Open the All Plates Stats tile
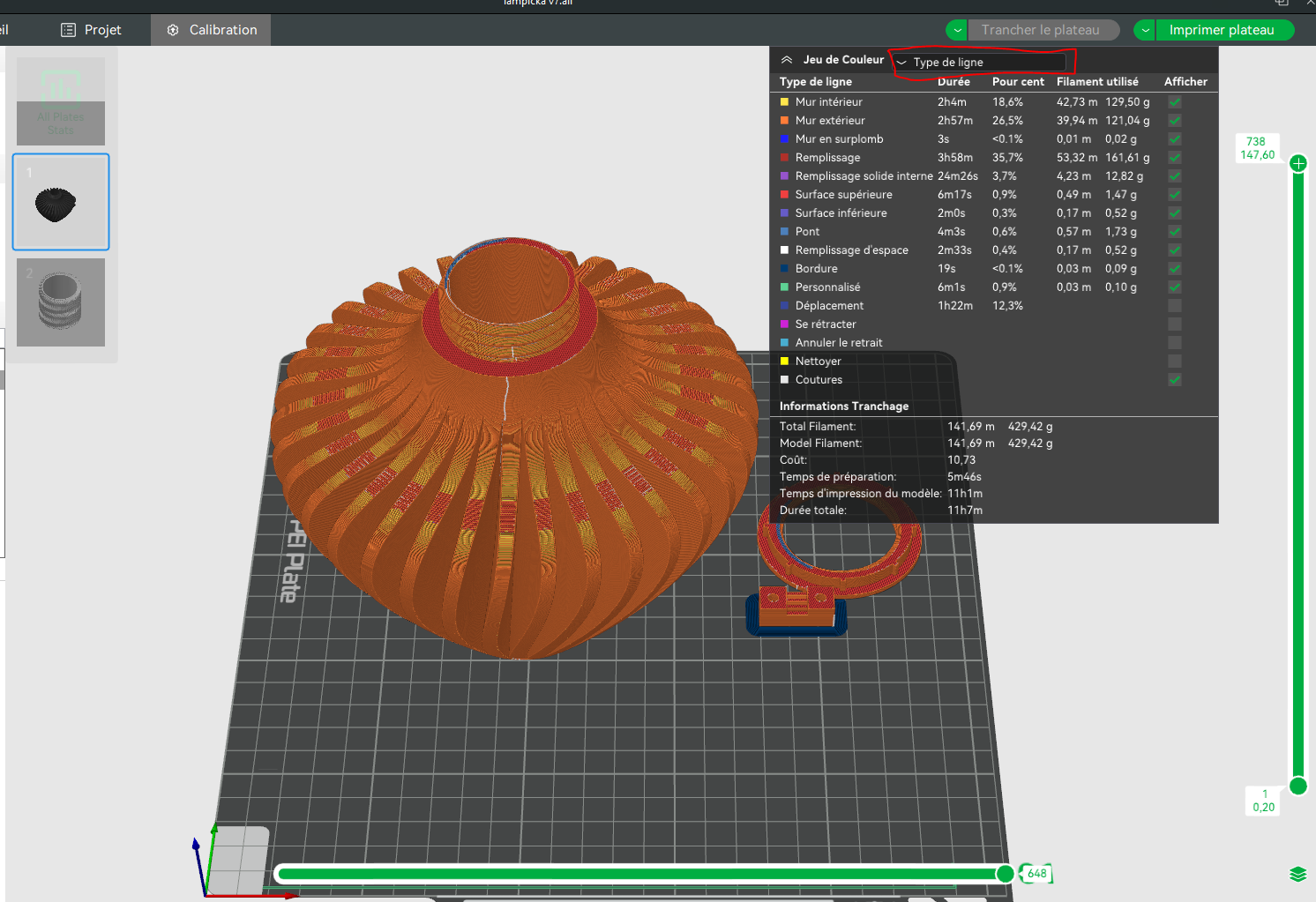This screenshot has width=1316, height=902. click(61, 101)
